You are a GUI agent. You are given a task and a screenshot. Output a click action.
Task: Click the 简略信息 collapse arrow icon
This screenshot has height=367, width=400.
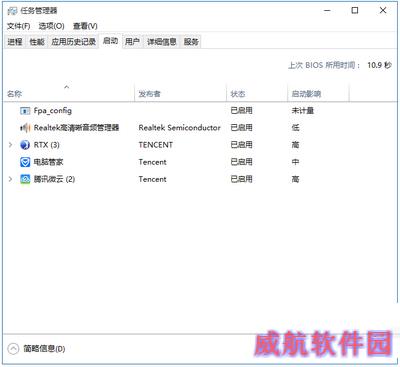point(13,349)
